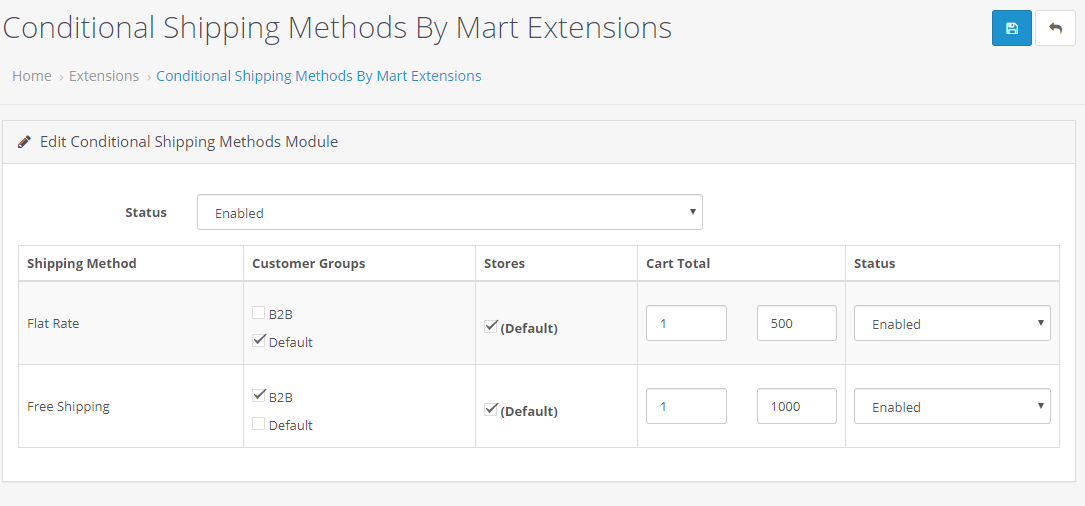Open the Extensions breadcrumb link
1085x506 pixels.
pyautogui.click(x=104, y=76)
